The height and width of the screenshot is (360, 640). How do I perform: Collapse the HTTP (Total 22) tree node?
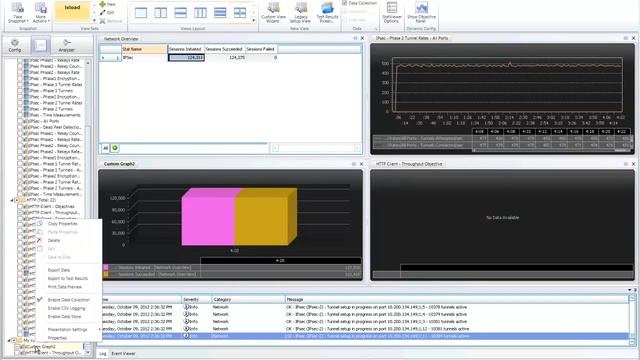click(x=11, y=200)
